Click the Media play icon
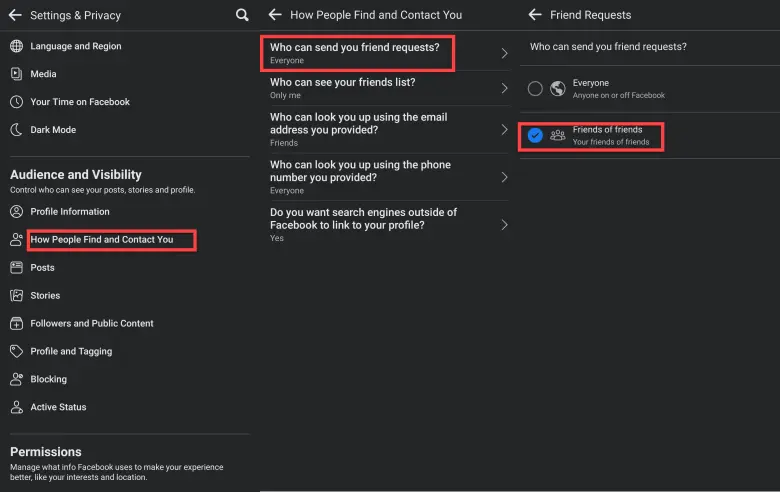780x492 pixels. (x=16, y=74)
